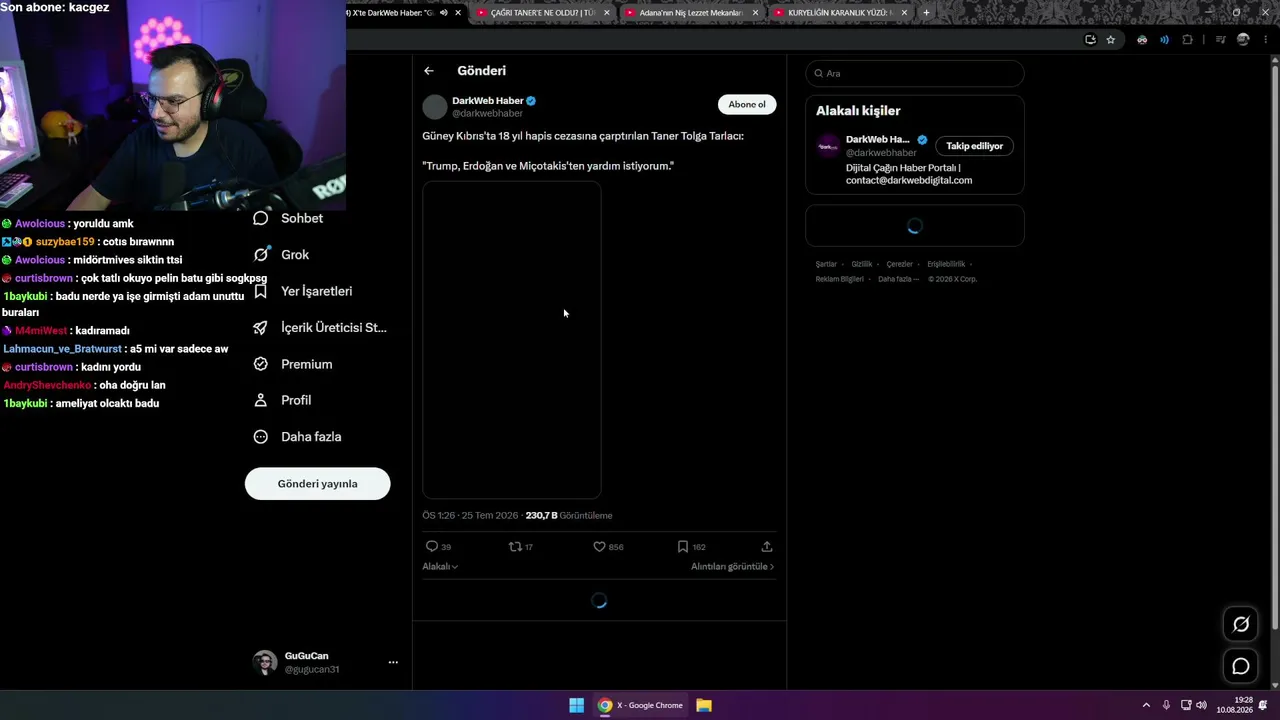The height and width of the screenshot is (720, 1280).
Task: Show hidden system tray icons
Action: tap(1146, 705)
